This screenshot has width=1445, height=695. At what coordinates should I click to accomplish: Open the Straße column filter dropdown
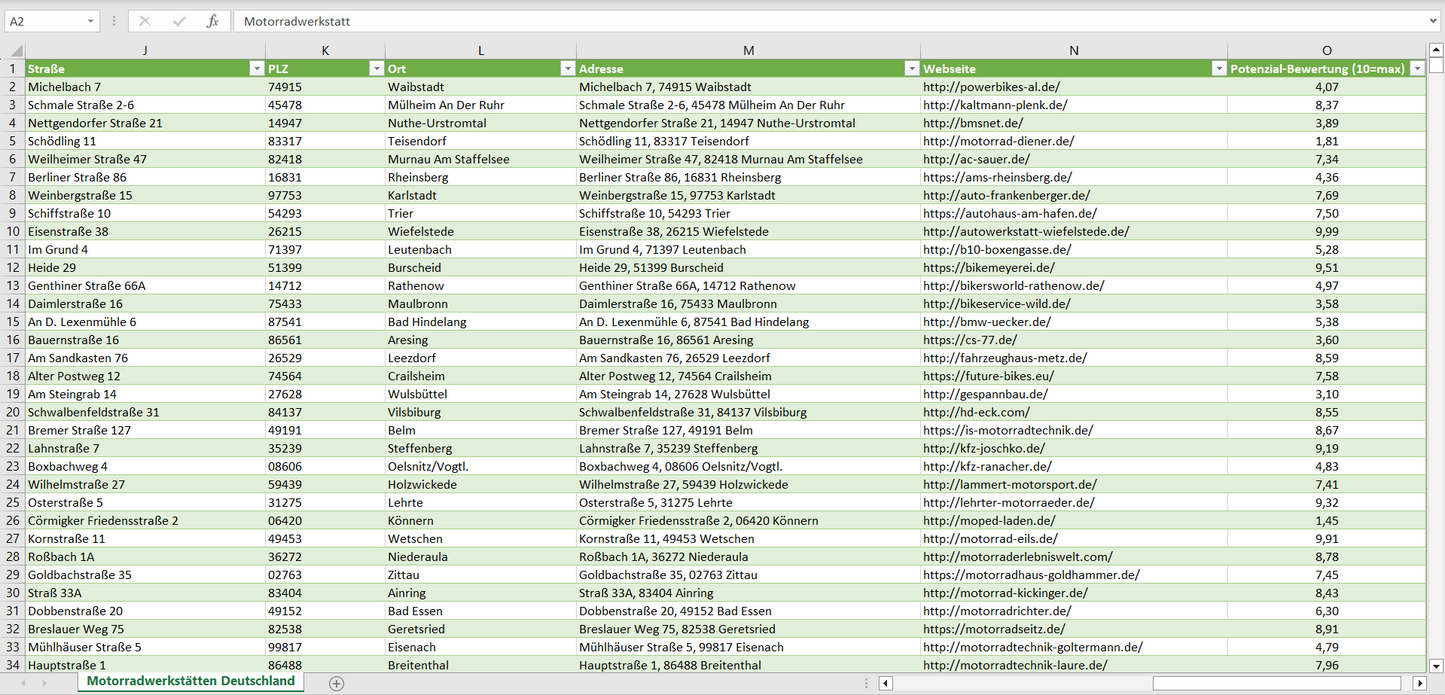tap(256, 69)
